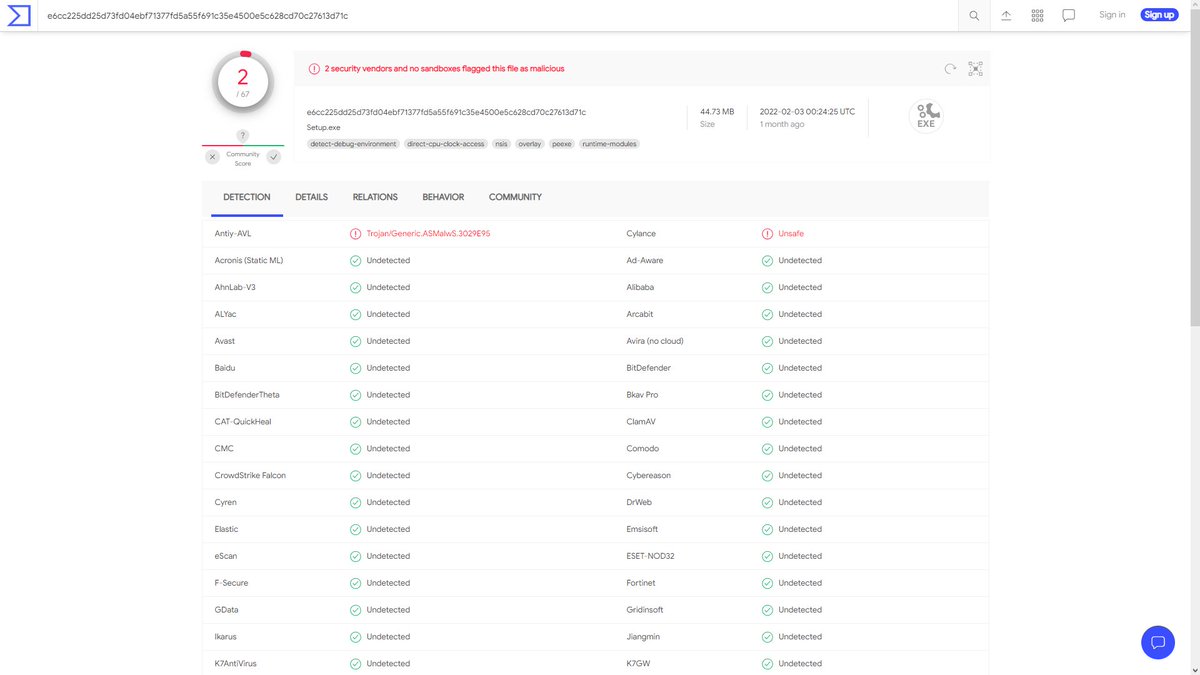Click Trojan/Generic.ASMalwS.3029E95 detection name

pyautogui.click(x=429, y=234)
